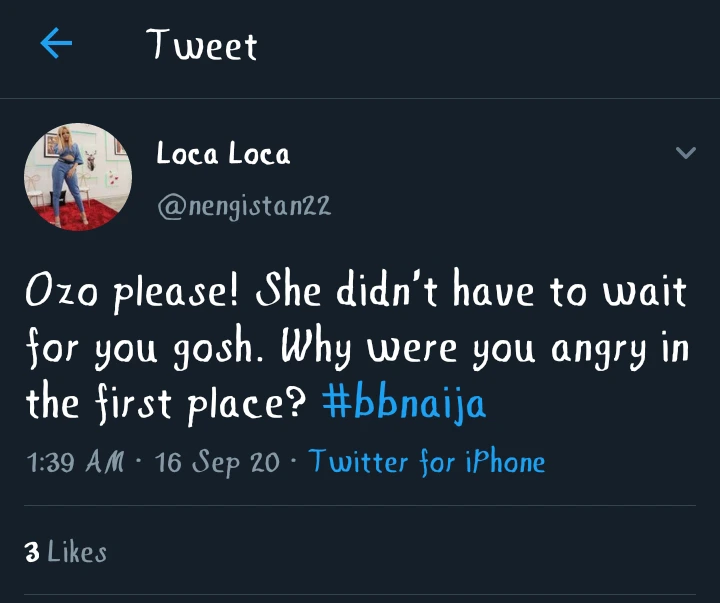Viewport: 720px width, 603px height.
Task: Tap the number 3 in the likes count
Action: pos(32,552)
